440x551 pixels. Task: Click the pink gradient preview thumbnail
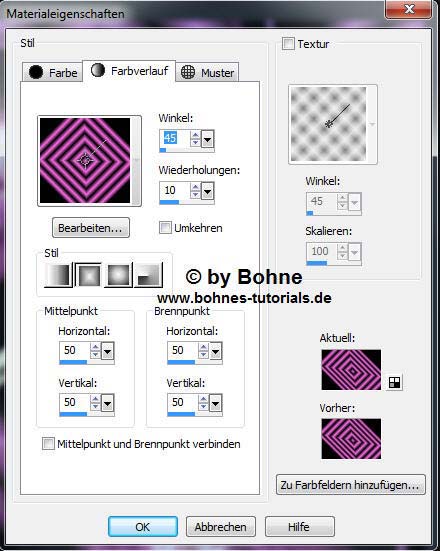(x=85, y=161)
